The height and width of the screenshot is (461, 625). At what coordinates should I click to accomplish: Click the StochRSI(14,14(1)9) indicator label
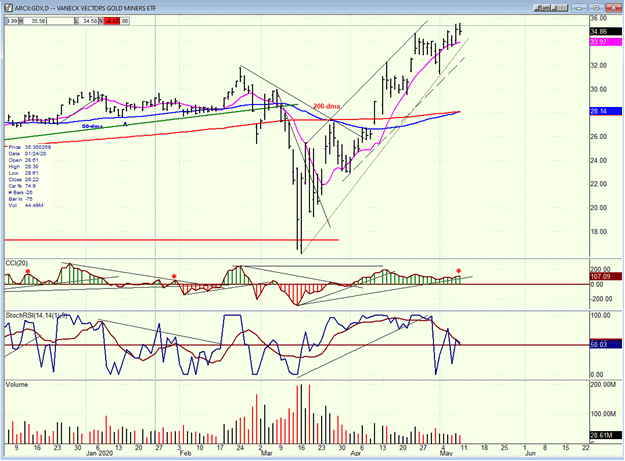(x=37, y=316)
